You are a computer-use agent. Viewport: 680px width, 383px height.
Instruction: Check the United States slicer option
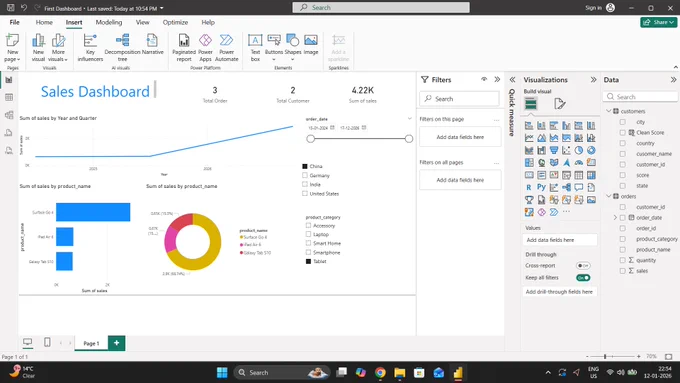point(305,193)
